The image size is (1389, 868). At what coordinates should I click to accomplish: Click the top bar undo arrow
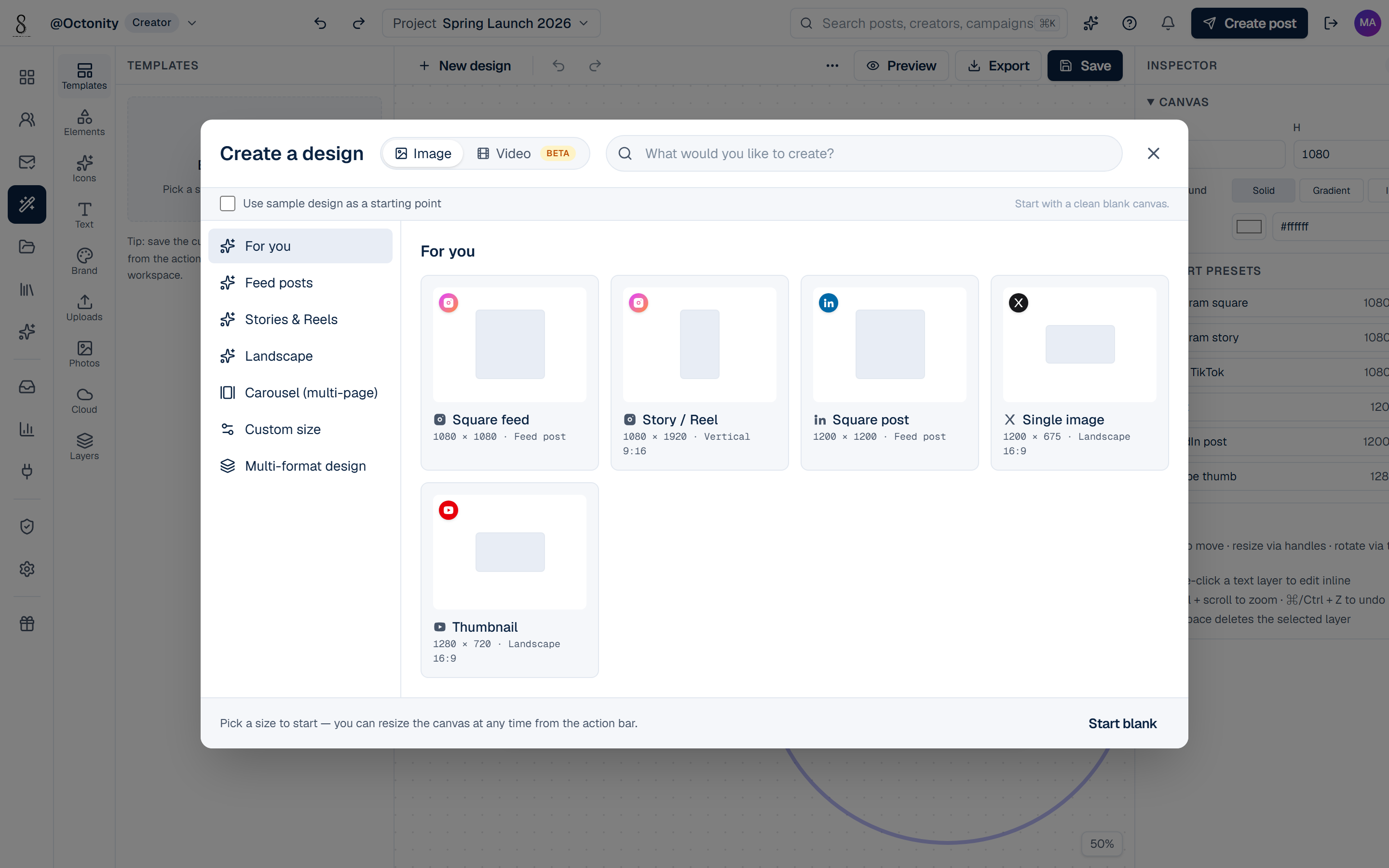coord(320,23)
